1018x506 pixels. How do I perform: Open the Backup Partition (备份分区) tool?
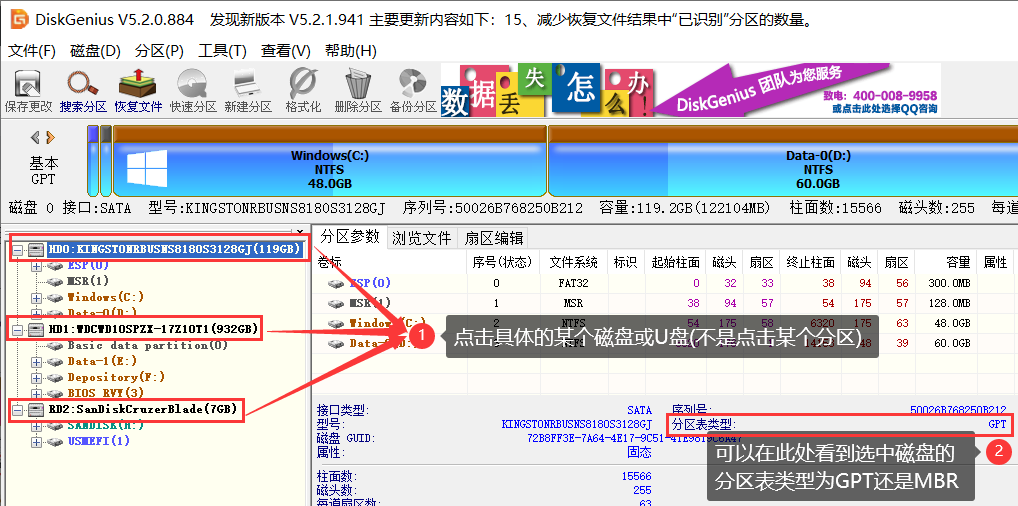pos(412,90)
